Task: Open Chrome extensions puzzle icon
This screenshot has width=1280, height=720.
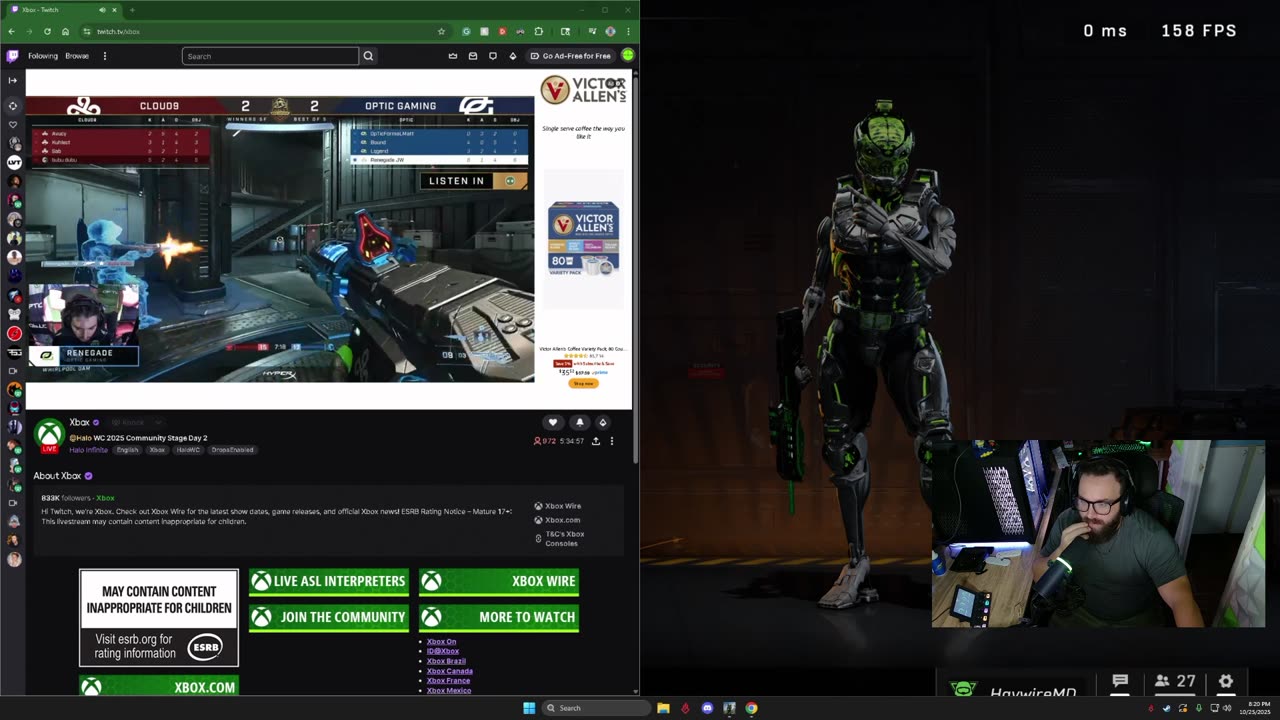Action: [539, 31]
